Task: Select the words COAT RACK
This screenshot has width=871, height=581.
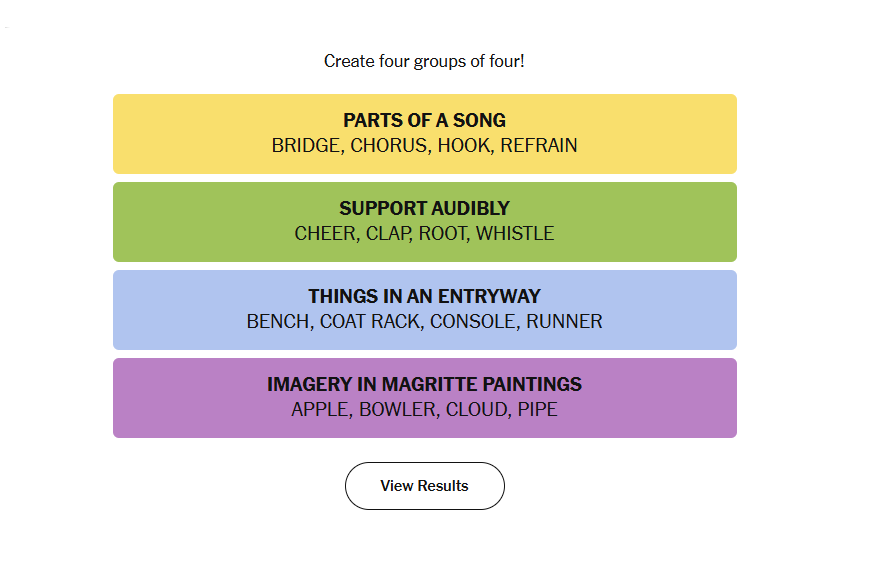Action: pyautogui.click(x=371, y=322)
